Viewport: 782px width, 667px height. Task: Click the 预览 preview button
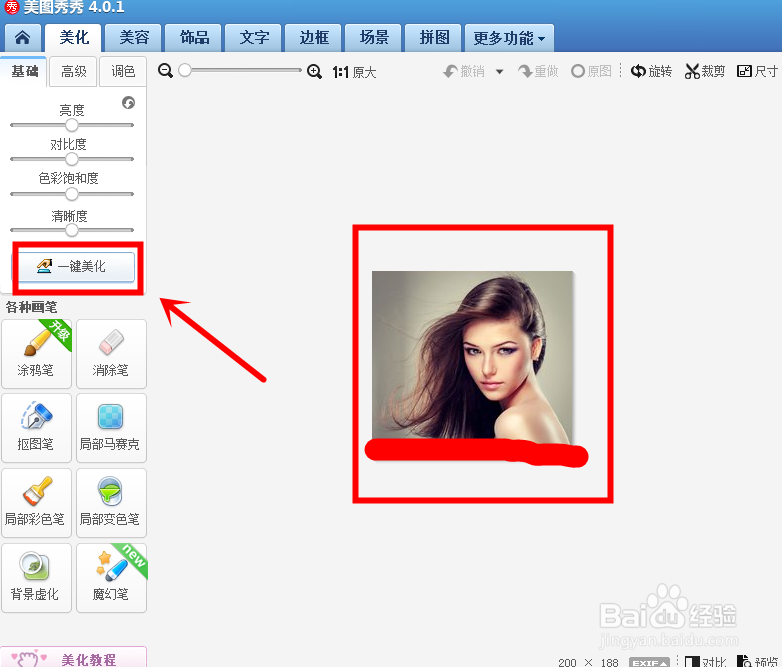tap(758, 662)
